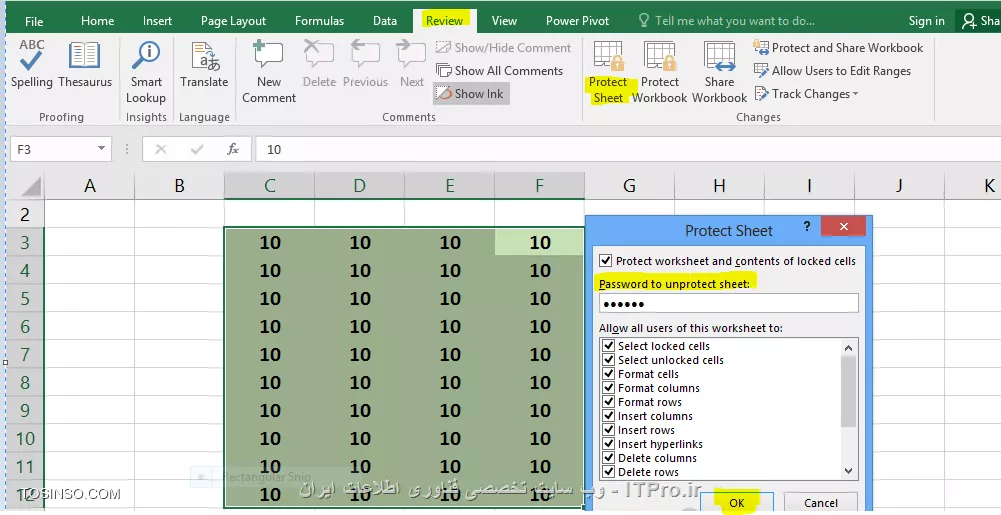
Task: Switch to the Home tab
Action: [x=98, y=21]
